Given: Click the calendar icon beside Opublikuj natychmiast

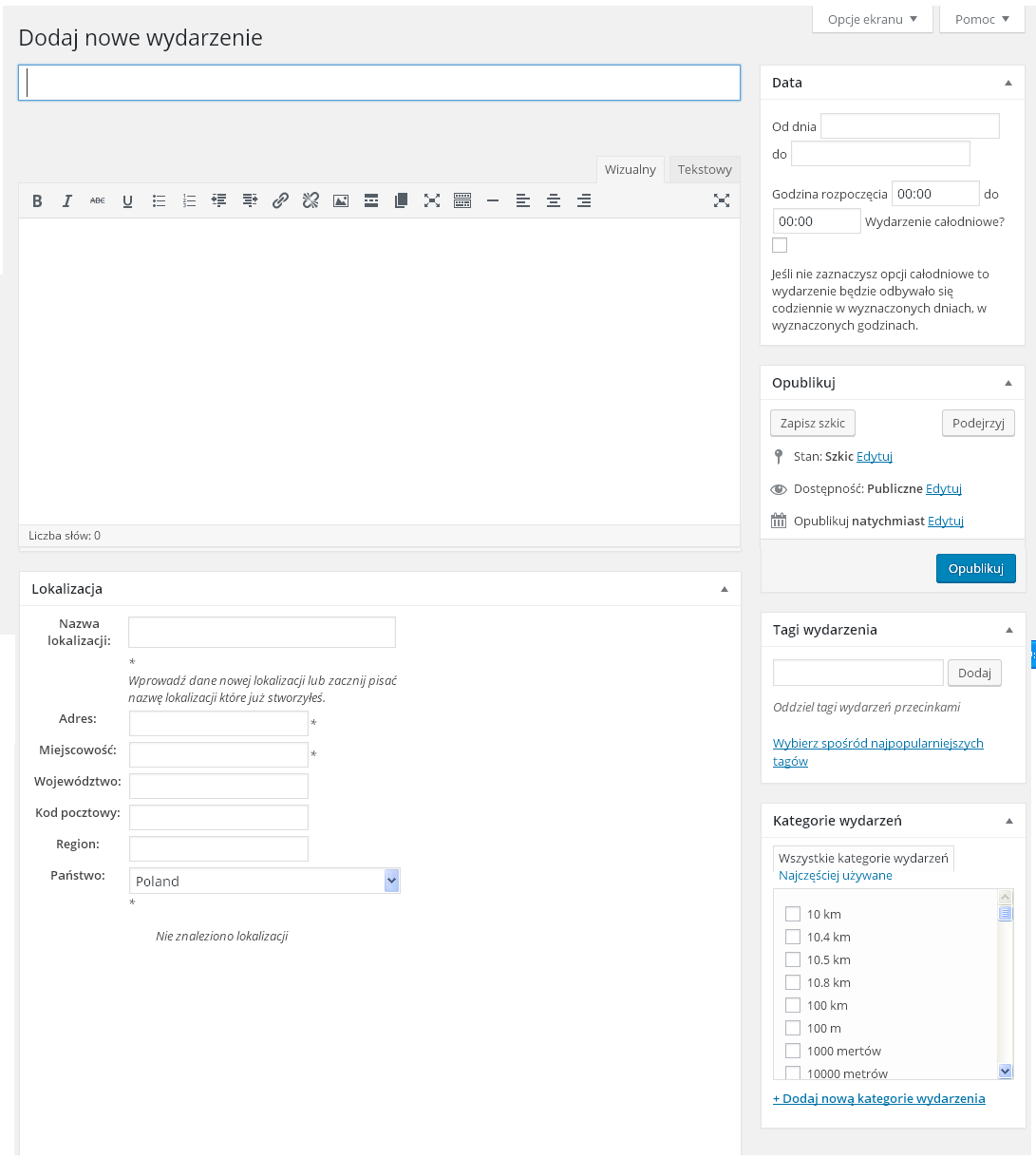Looking at the screenshot, I should [779, 521].
